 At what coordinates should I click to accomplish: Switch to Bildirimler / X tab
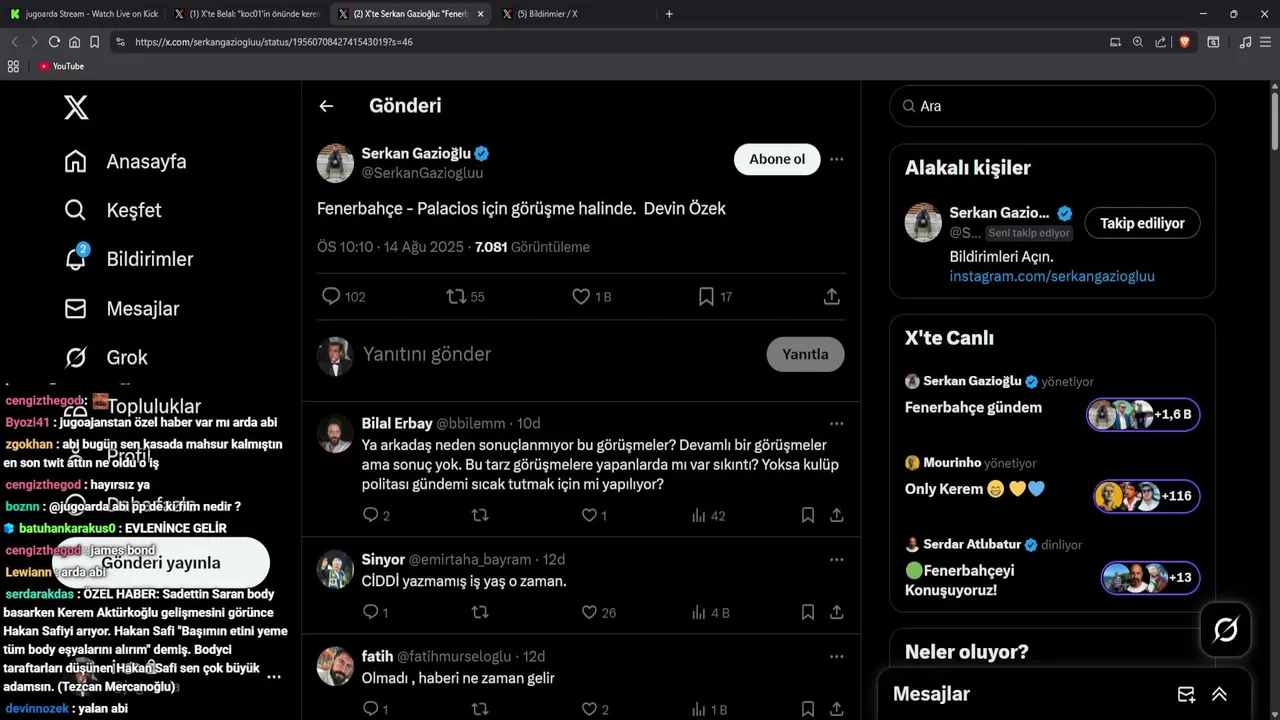click(575, 14)
